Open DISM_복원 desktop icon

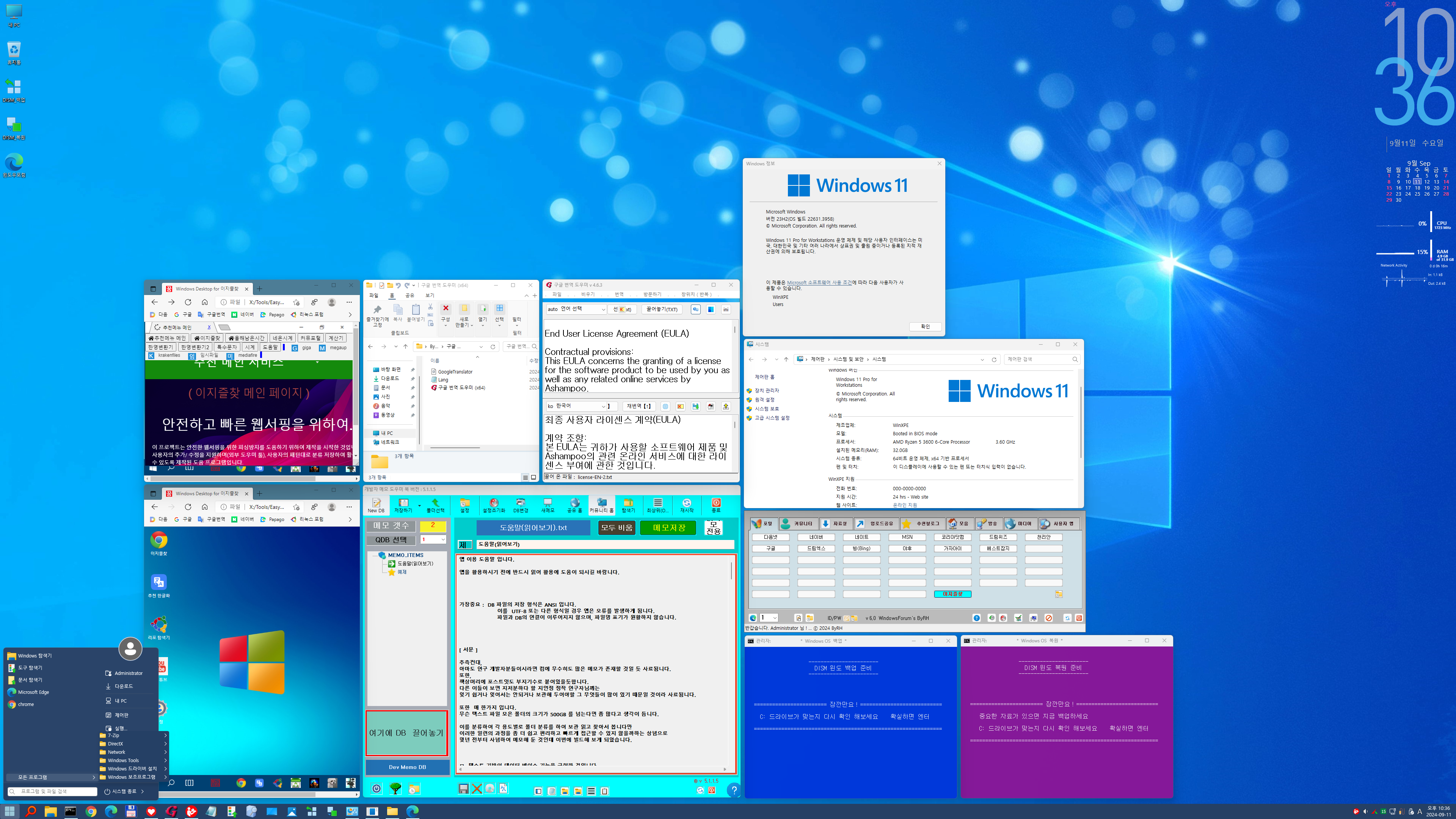click(14, 128)
